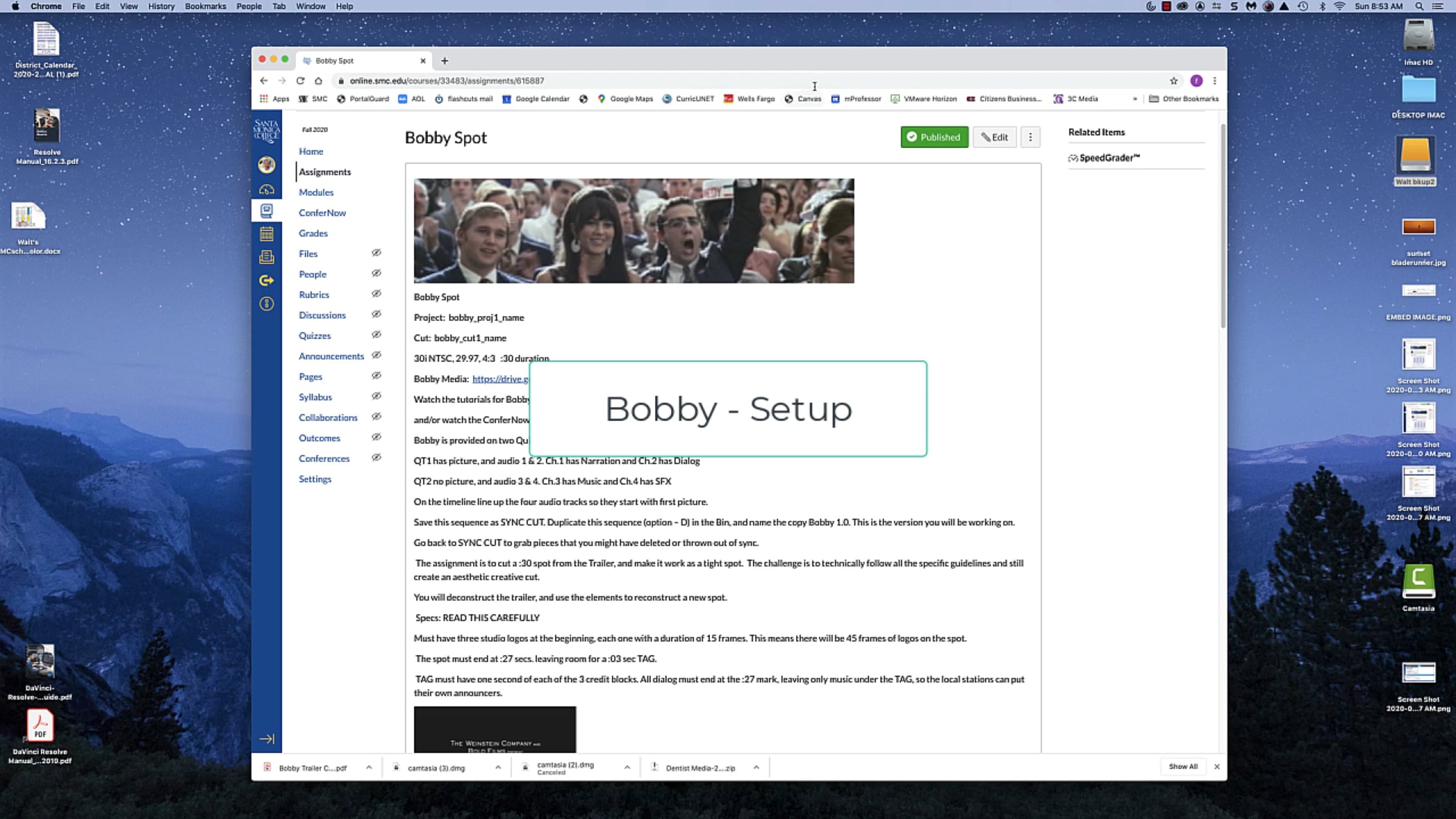Click the Bobby crowd header image

[x=633, y=231]
